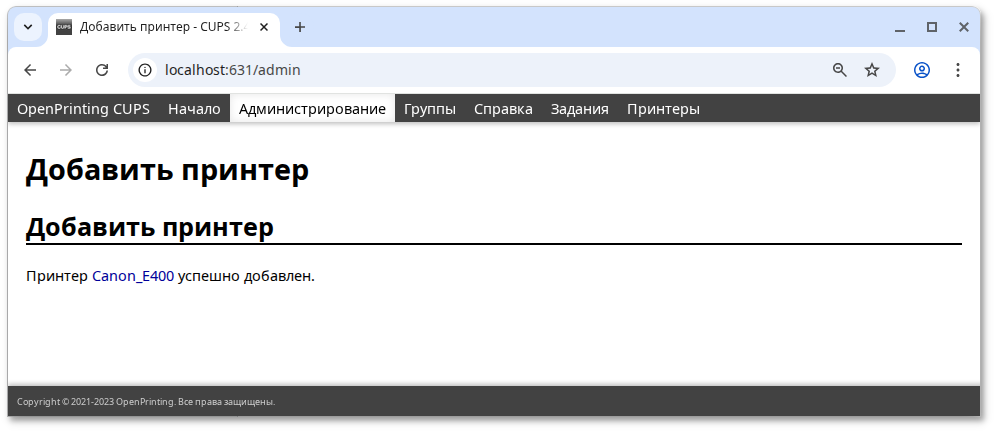Go to the Начало page

[x=194, y=109]
